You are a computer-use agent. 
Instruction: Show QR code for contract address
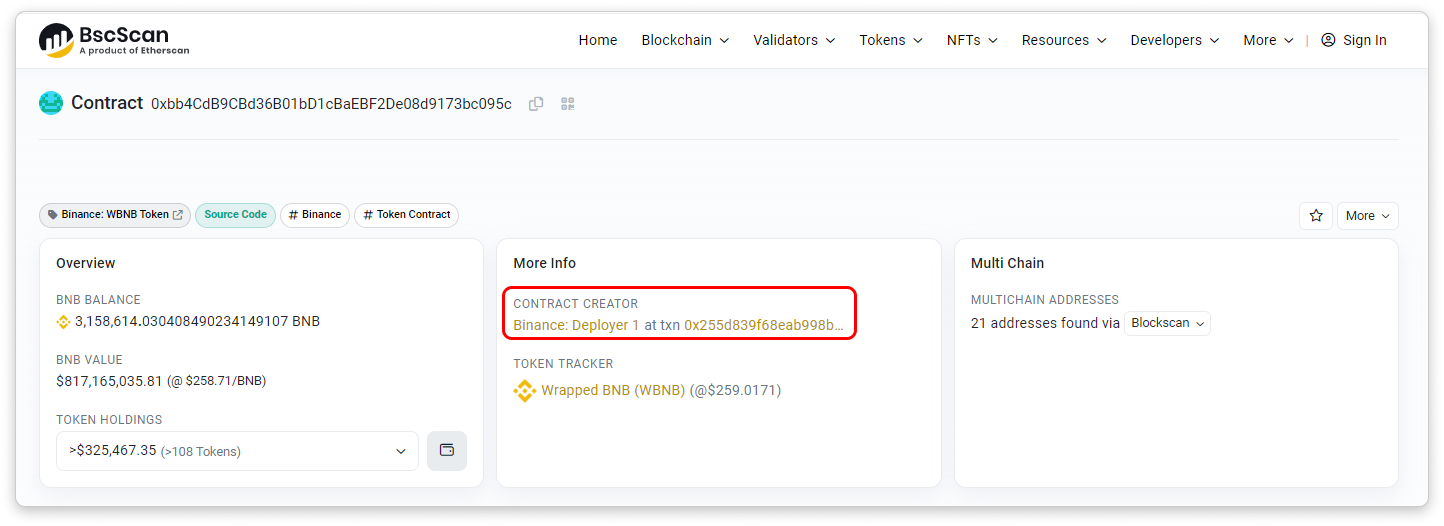click(x=568, y=104)
